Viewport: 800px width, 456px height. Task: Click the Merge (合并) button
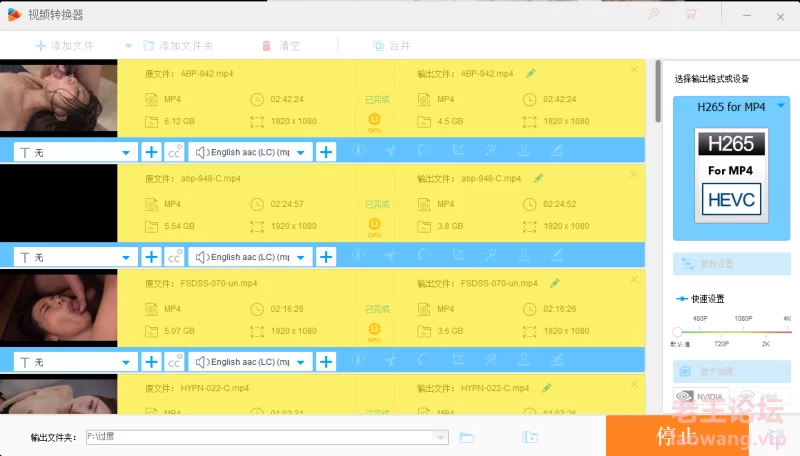(x=391, y=46)
